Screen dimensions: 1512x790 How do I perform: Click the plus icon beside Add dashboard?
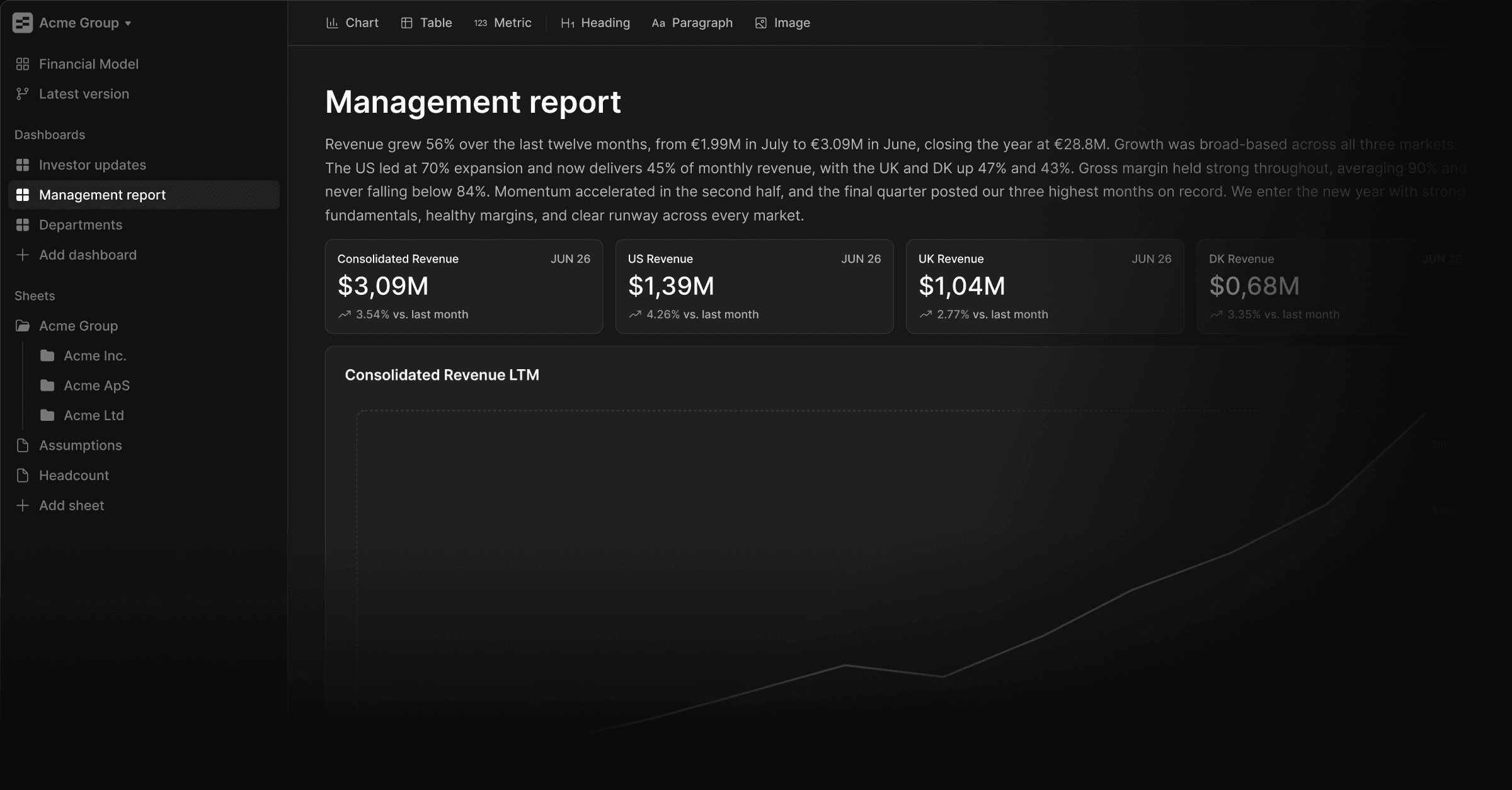coord(23,255)
